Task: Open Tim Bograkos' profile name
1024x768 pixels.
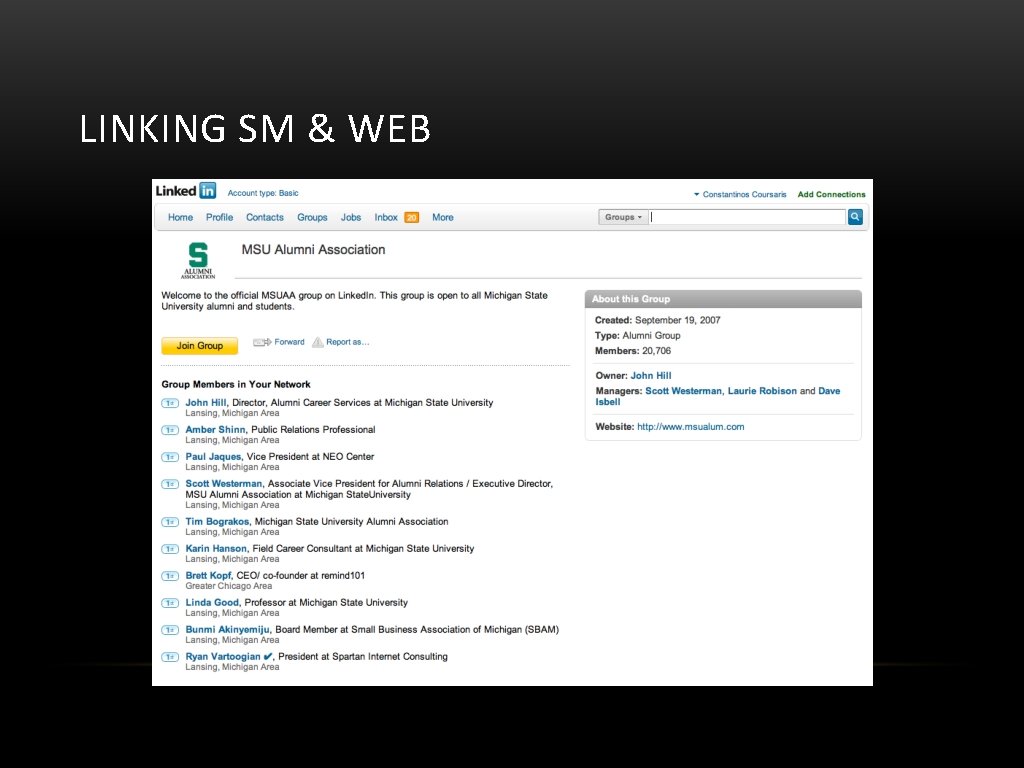Action: (217, 522)
